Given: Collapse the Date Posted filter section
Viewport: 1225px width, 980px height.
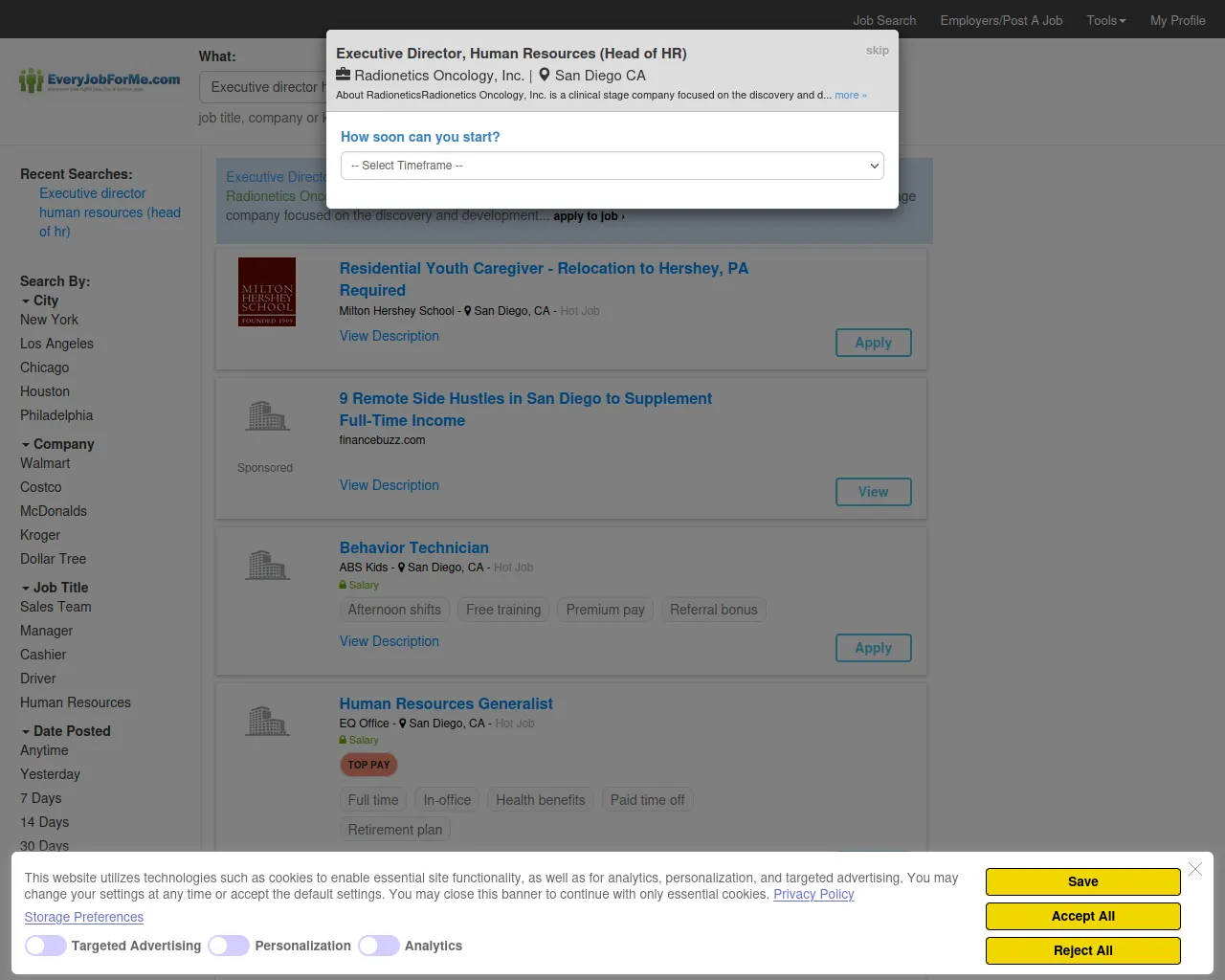Looking at the screenshot, I should click(66, 731).
